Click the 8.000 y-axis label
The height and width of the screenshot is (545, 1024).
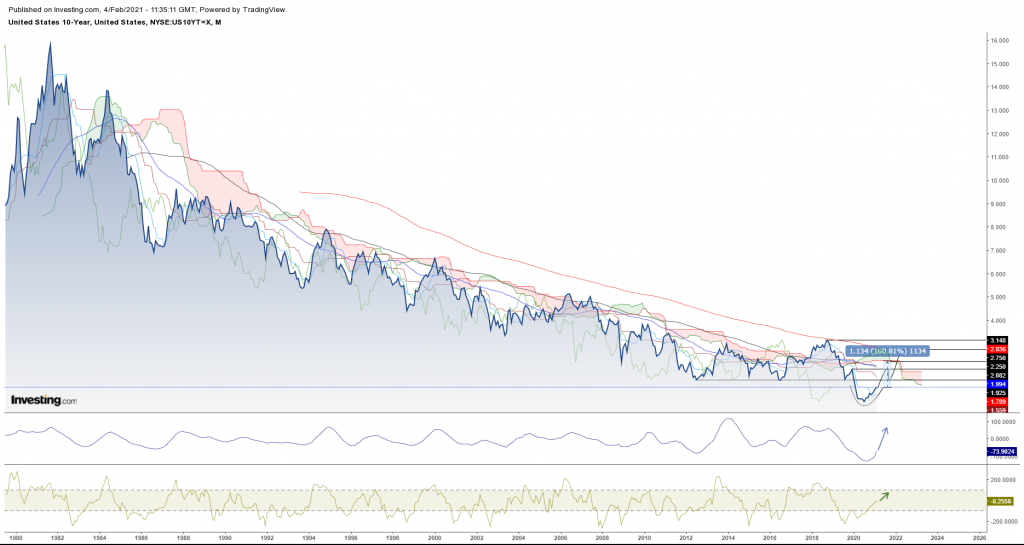pos(998,227)
